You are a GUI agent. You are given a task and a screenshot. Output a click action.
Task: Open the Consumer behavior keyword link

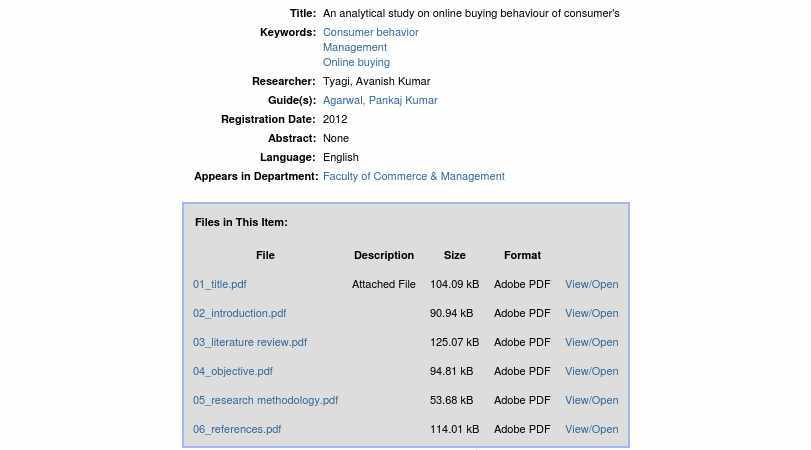point(370,32)
